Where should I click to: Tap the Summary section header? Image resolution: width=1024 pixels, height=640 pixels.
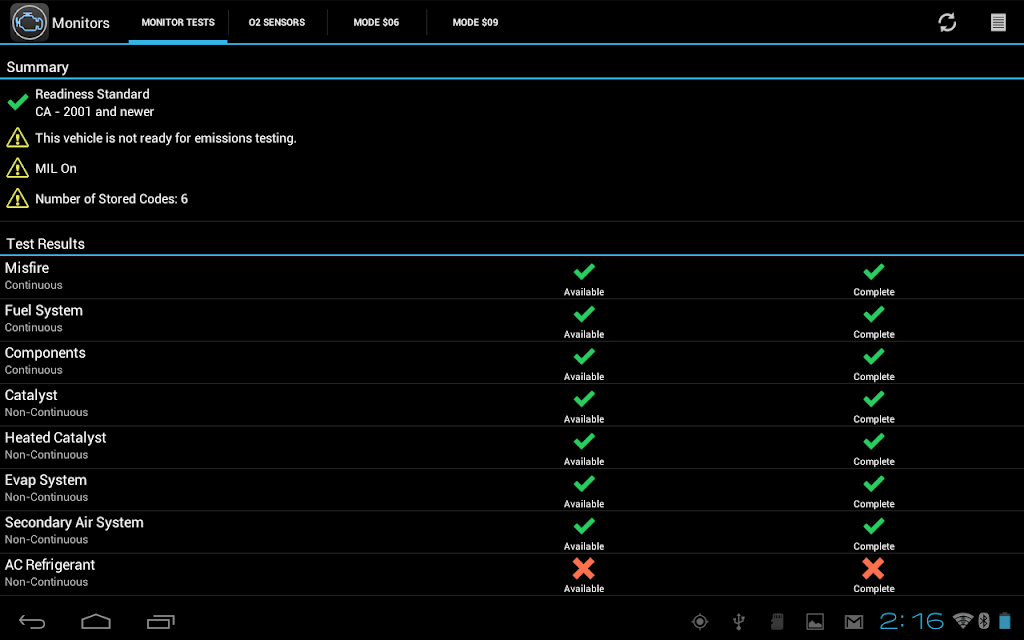38,67
